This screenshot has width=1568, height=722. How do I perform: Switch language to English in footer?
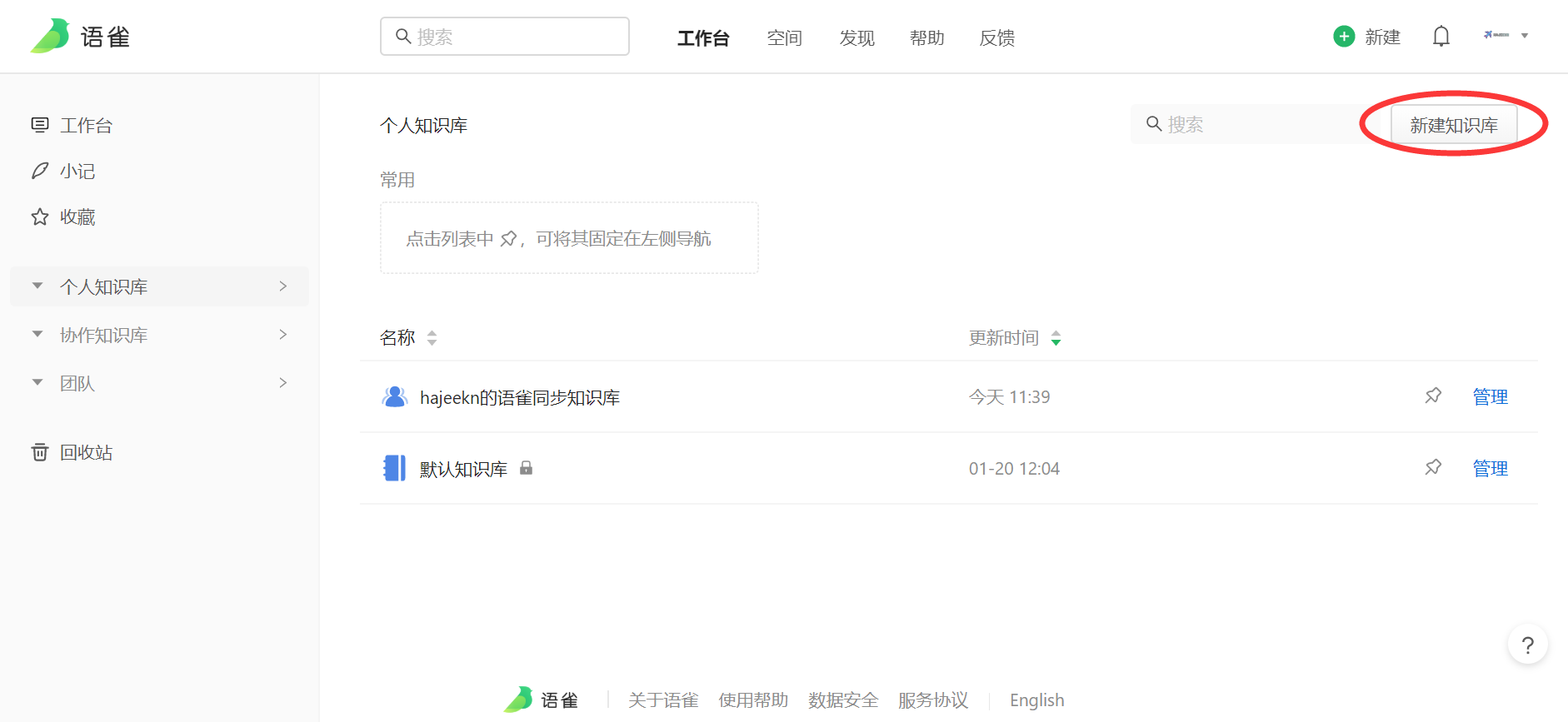1036,700
